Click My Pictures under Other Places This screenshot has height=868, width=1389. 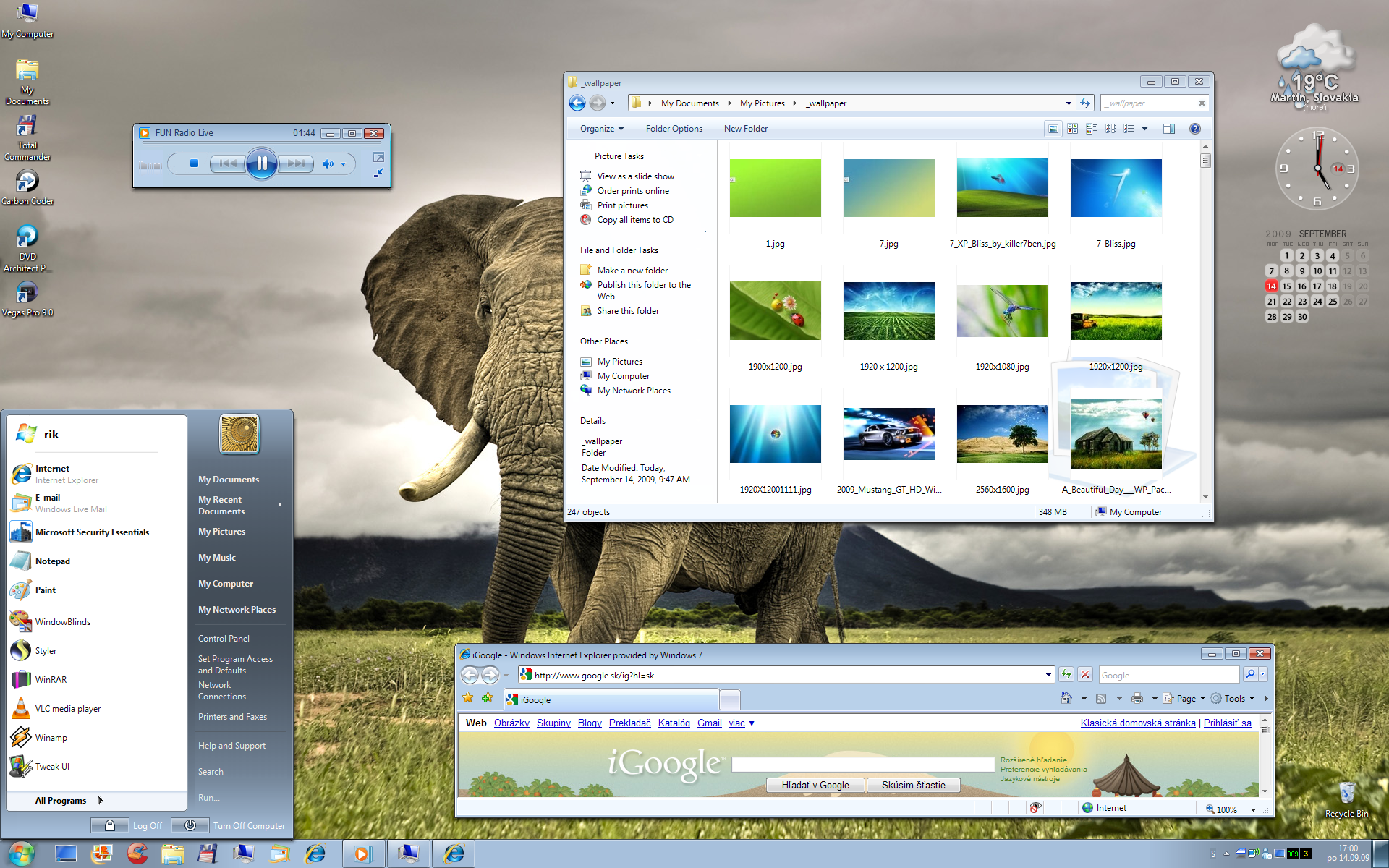point(619,361)
